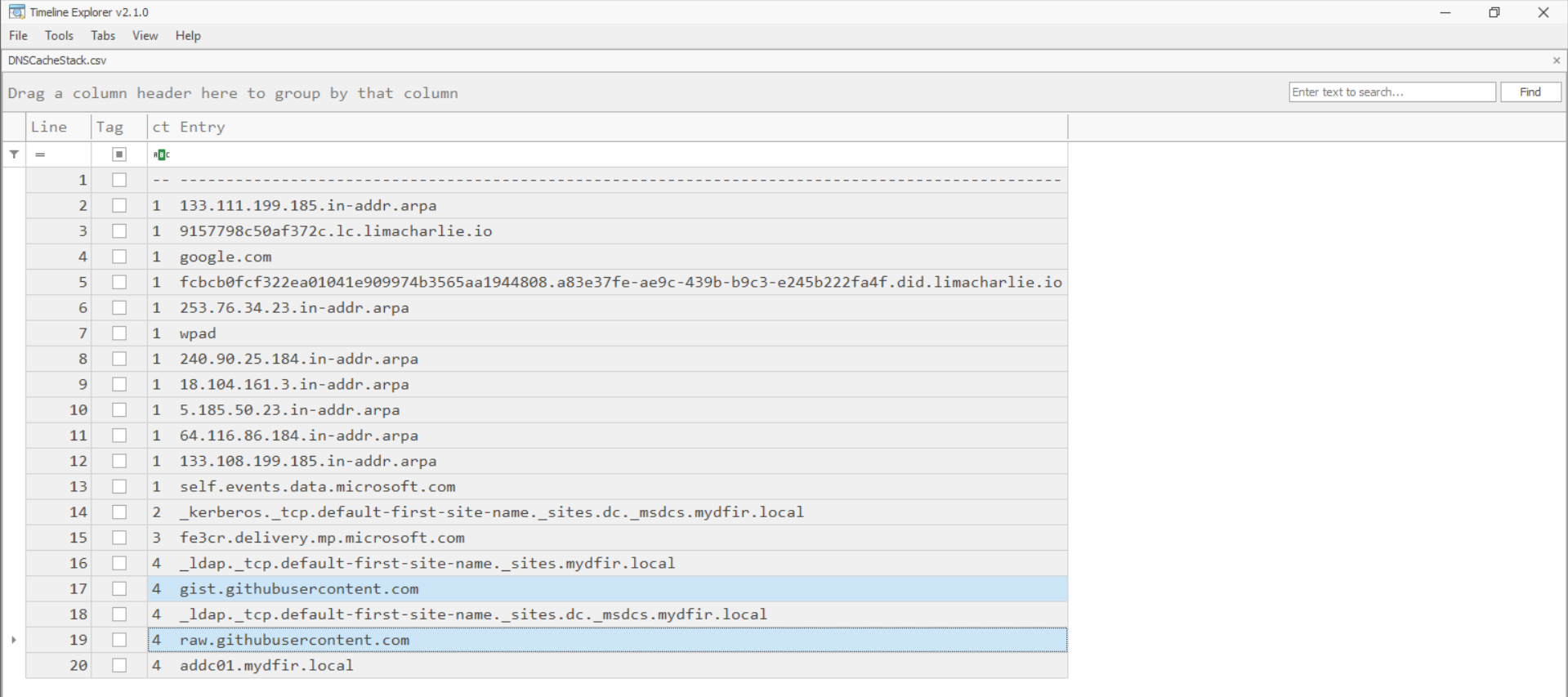Click the equals filter operator under Line
This screenshot has height=697, width=1568.
coord(40,154)
